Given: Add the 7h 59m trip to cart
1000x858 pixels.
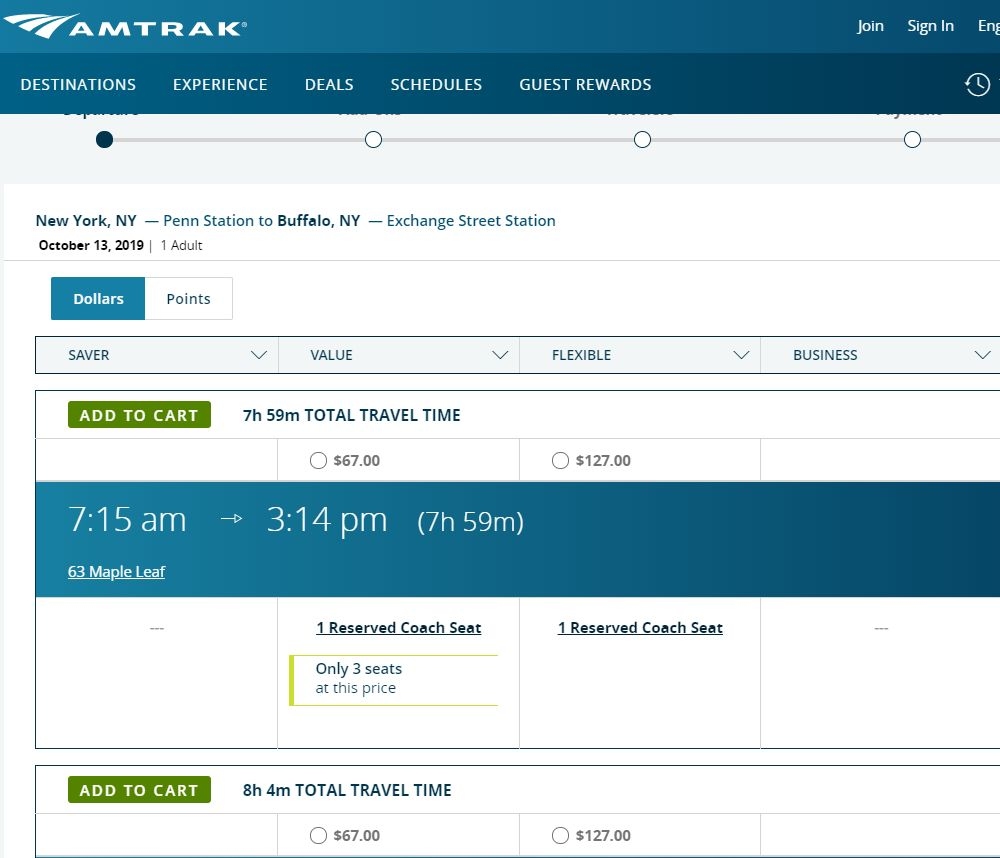Looking at the screenshot, I should [139, 415].
